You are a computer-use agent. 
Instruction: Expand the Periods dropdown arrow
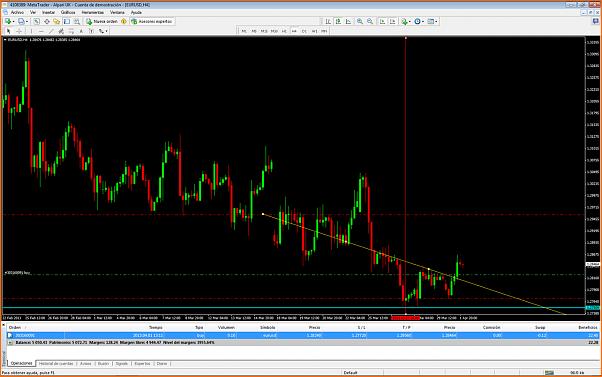click(423, 22)
